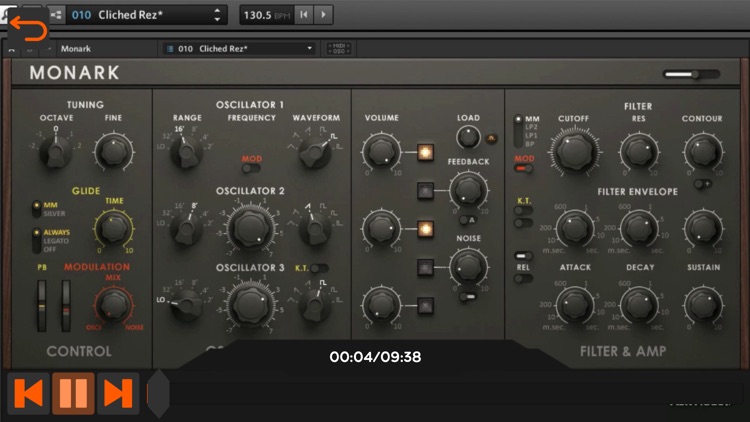Skip to the next video chapter
Screen dimensions: 750x422
point(118,393)
